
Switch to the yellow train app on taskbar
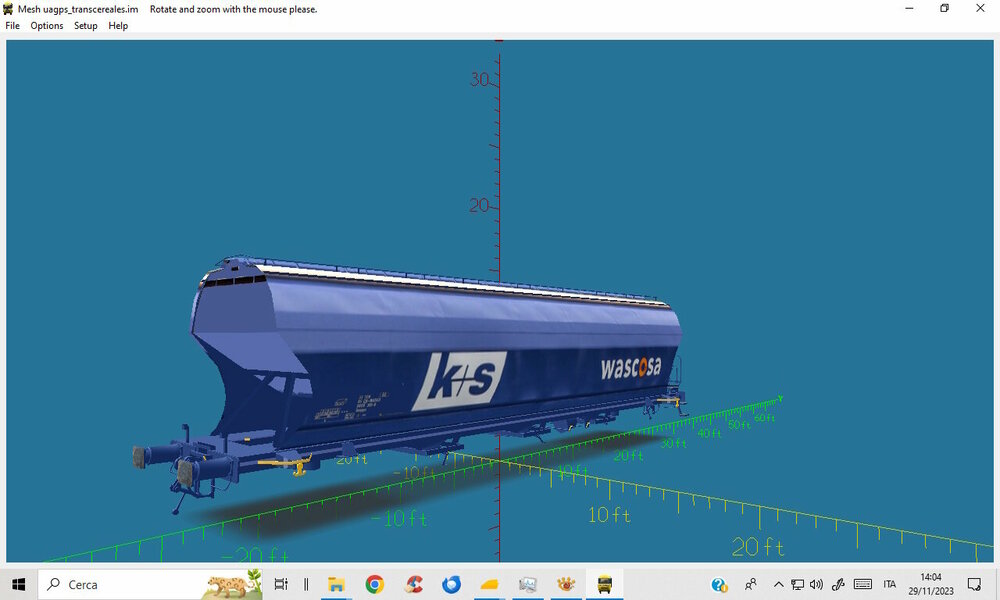(x=605, y=584)
